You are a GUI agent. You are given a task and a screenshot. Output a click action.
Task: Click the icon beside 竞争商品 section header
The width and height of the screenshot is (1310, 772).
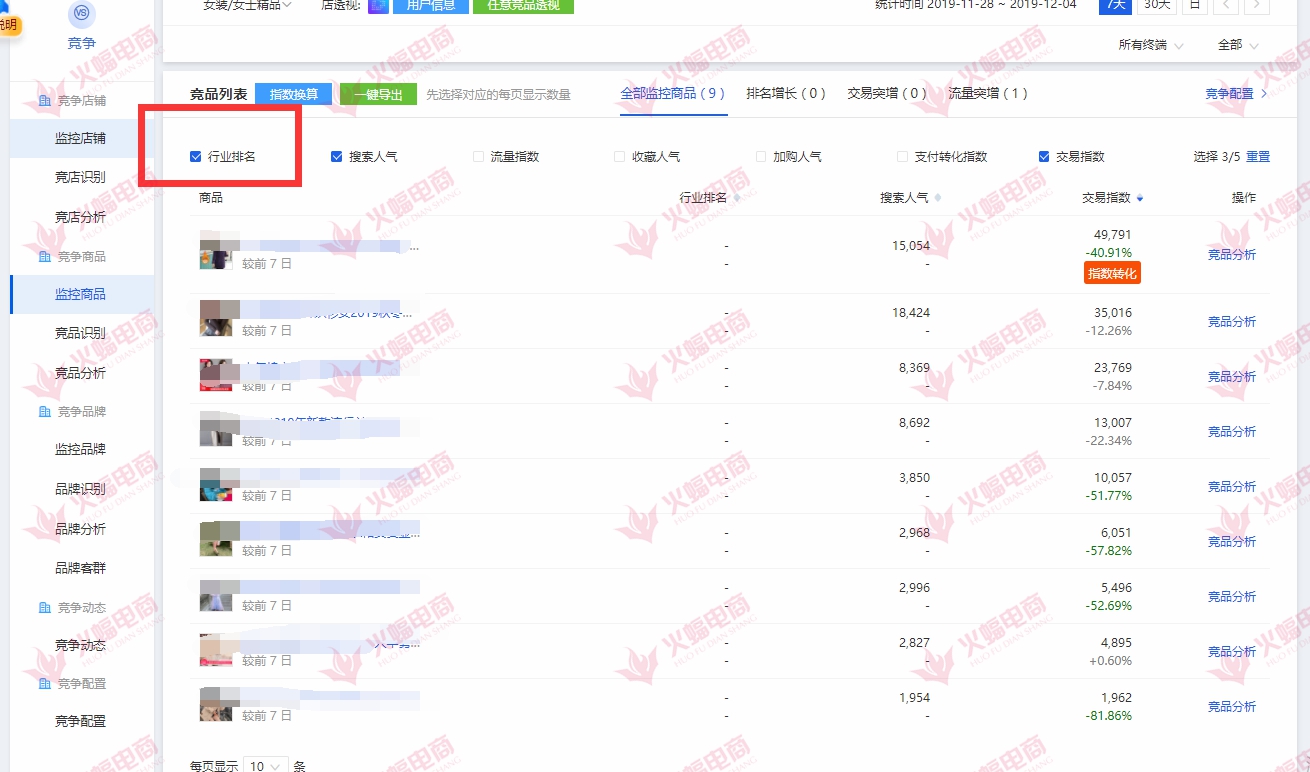[x=44, y=257]
